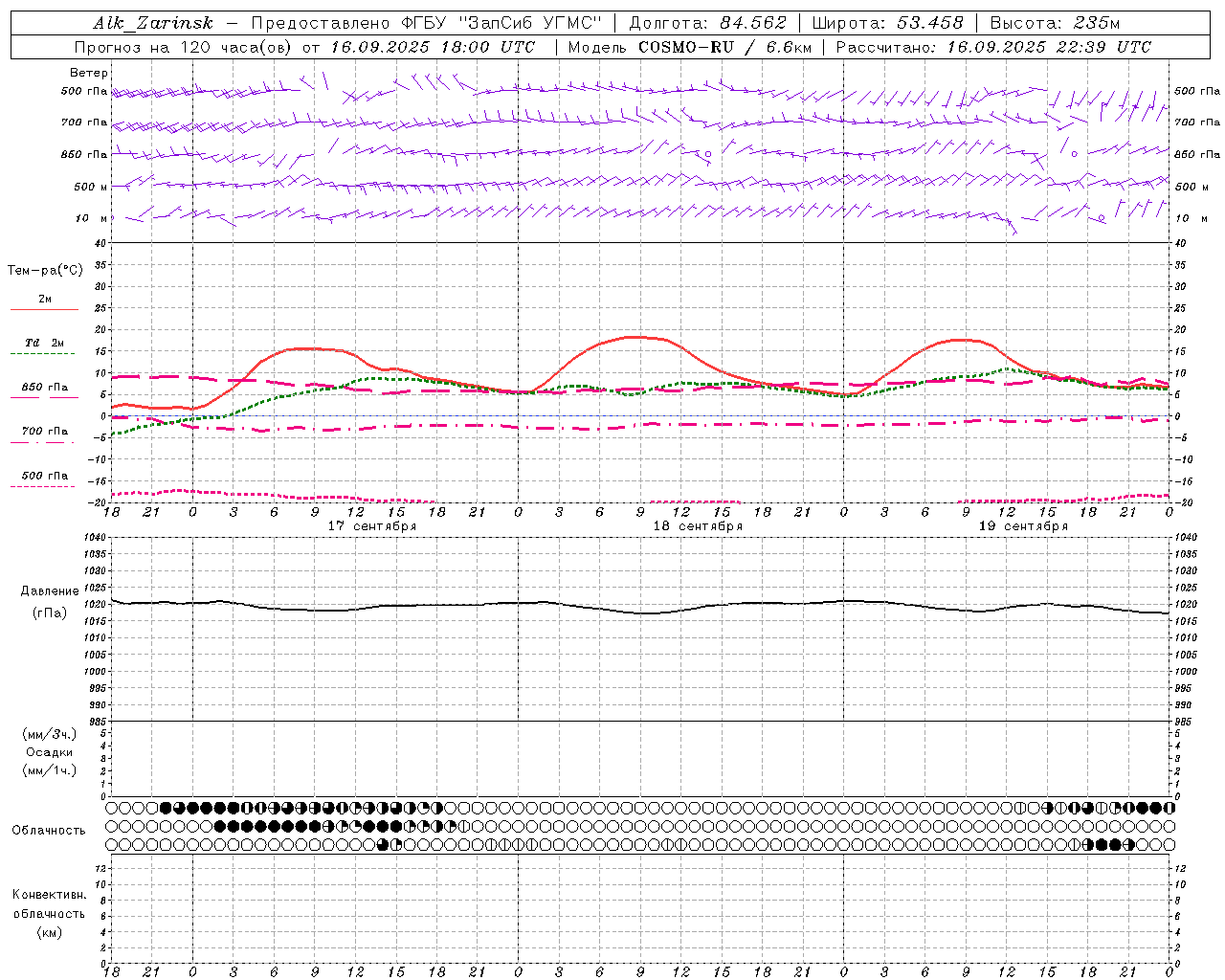Click the (гПа) unit label under Давление

[50, 612]
